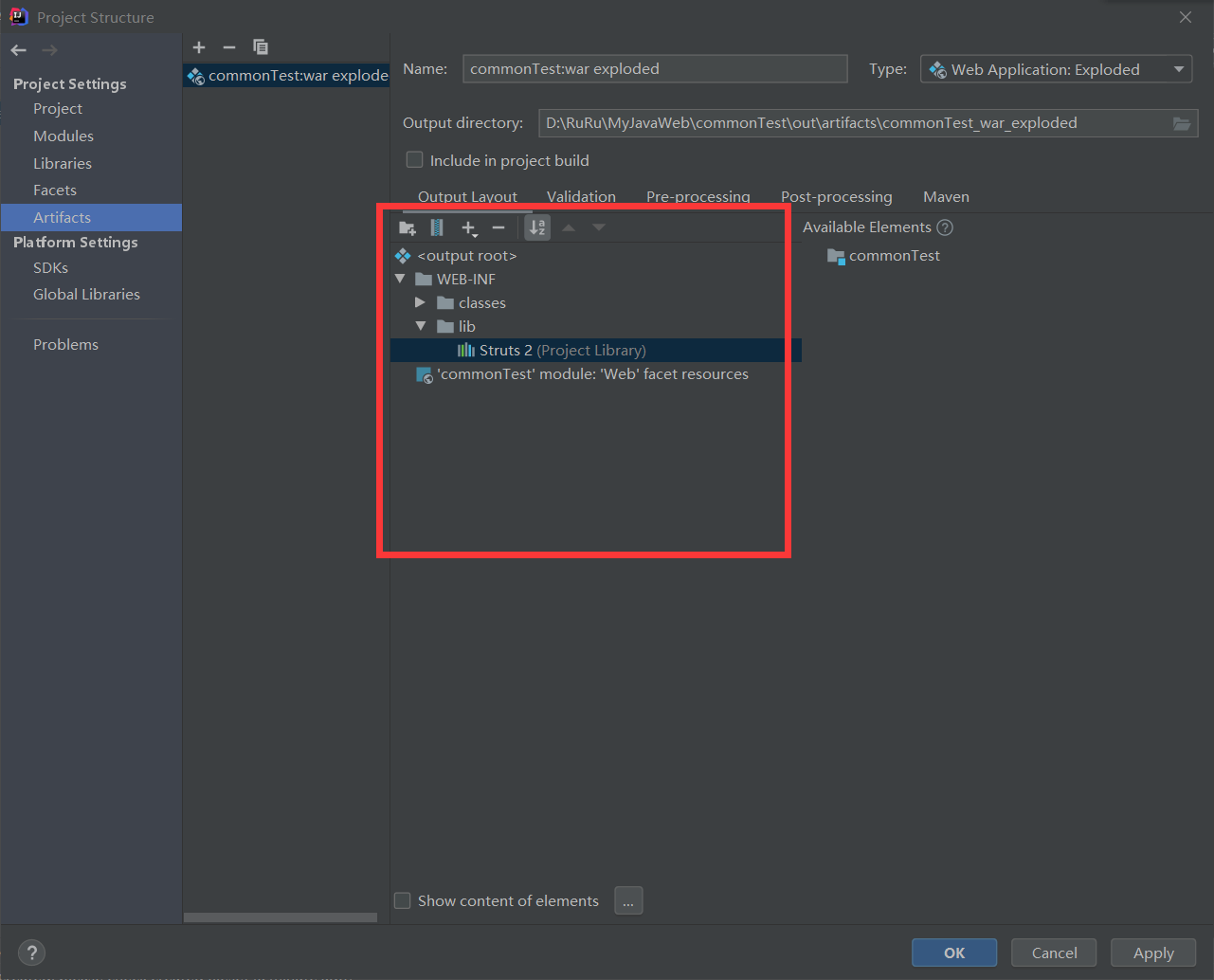Open the artifact Type dropdown
The height and width of the screenshot is (980, 1214).
(x=1056, y=69)
